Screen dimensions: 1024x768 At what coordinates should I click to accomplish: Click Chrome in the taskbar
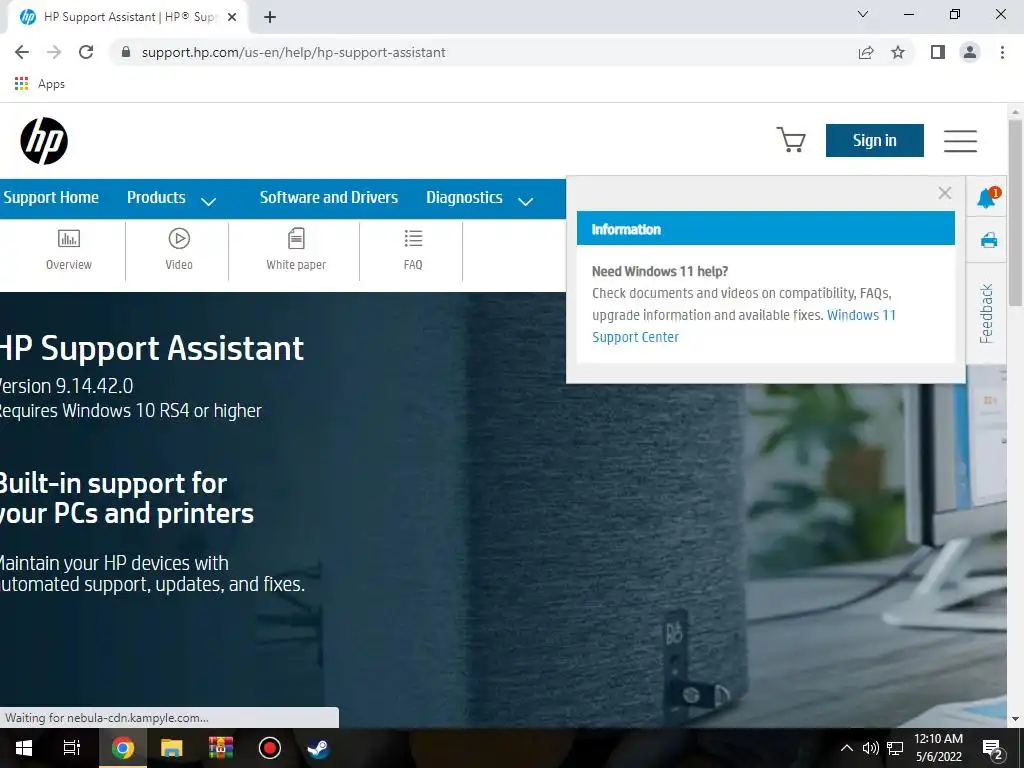(122, 748)
